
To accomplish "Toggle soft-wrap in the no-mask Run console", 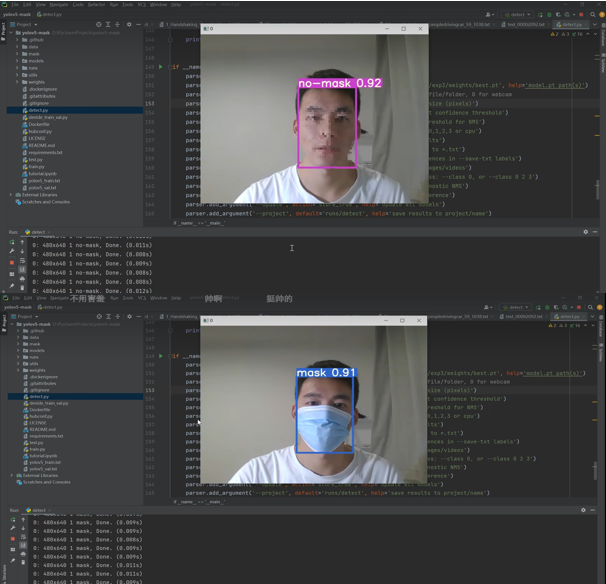I will click(23, 259).
